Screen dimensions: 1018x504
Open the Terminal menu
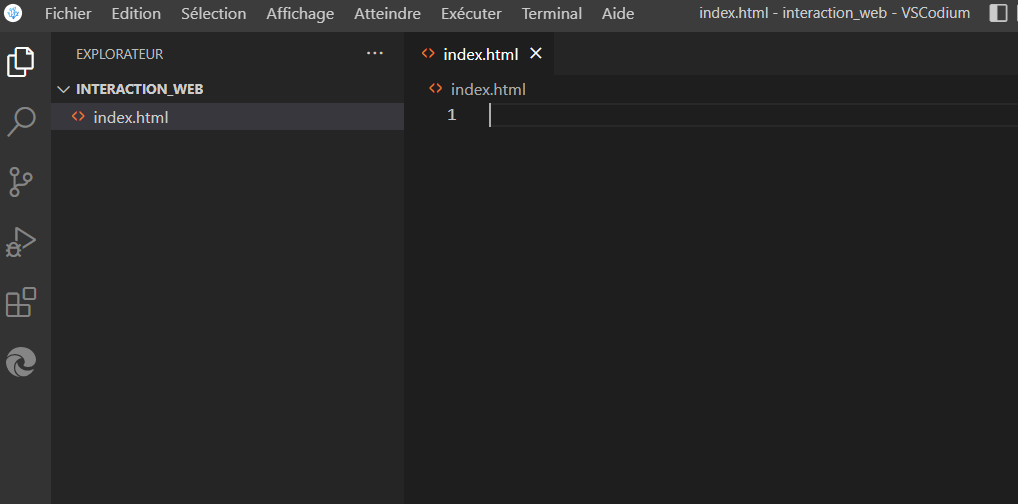[551, 14]
